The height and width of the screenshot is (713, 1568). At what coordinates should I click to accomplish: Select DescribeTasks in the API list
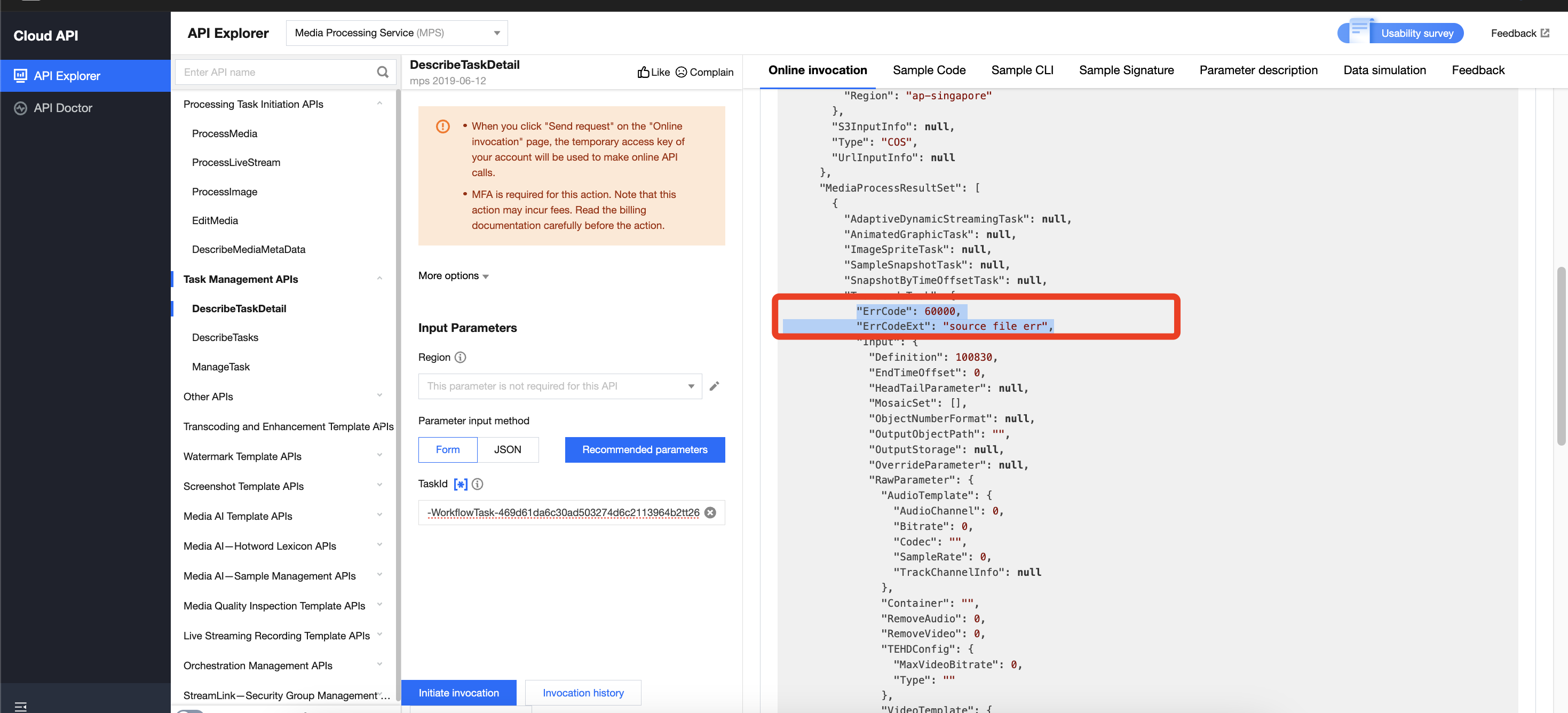click(225, 337)
